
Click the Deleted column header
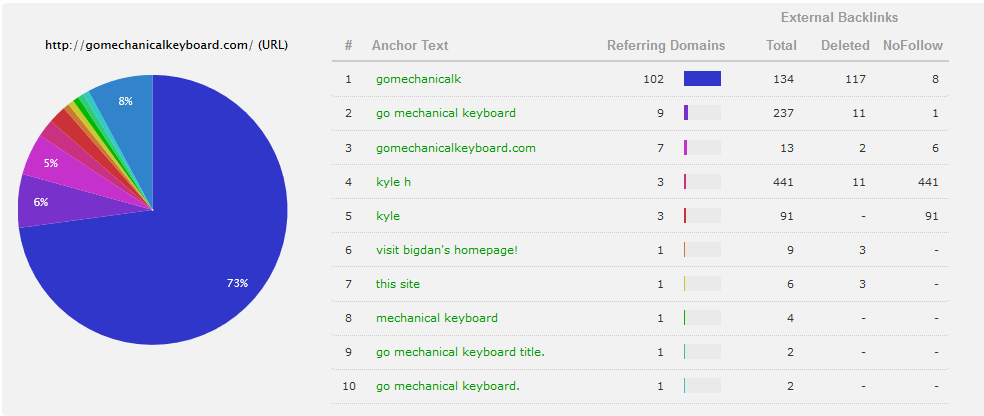pos(845,45)
